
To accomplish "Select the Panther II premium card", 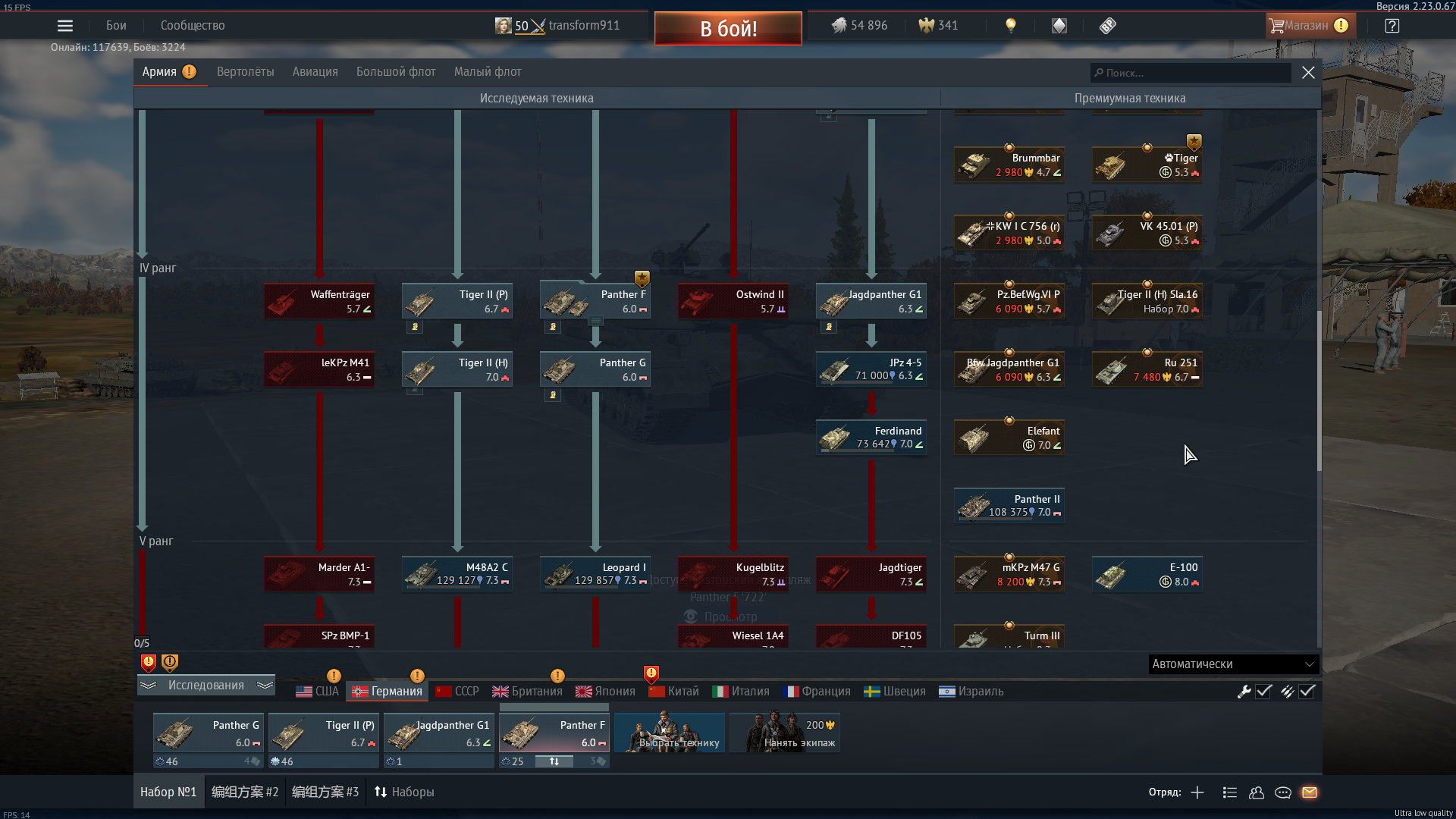I will point(1009,507).
